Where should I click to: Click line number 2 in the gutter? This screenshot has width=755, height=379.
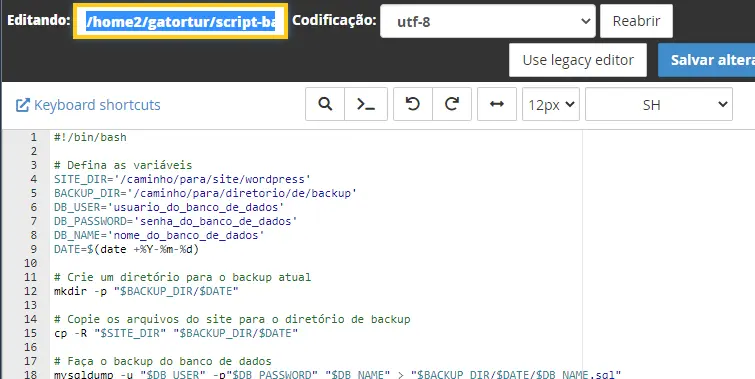34,151
